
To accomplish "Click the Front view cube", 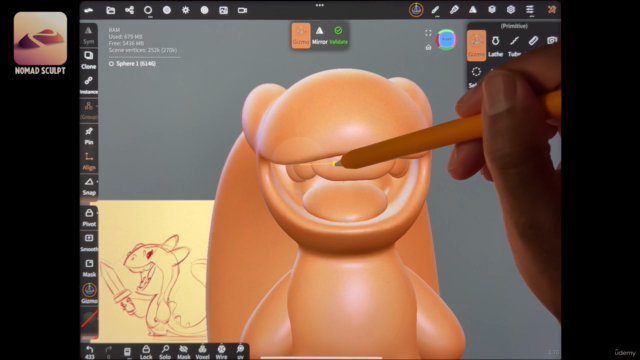I will [x=447, y=40].
